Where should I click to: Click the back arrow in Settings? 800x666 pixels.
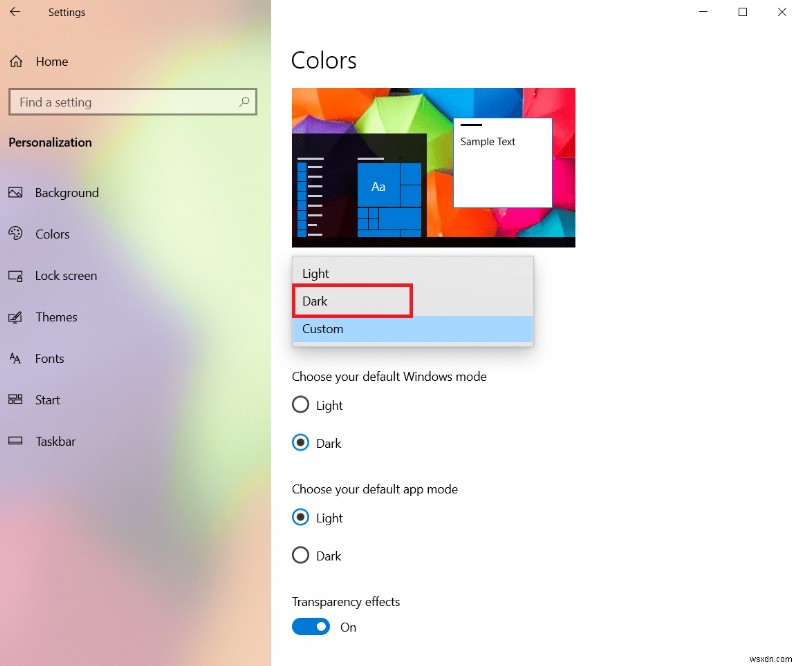click(x=15, y=12)
